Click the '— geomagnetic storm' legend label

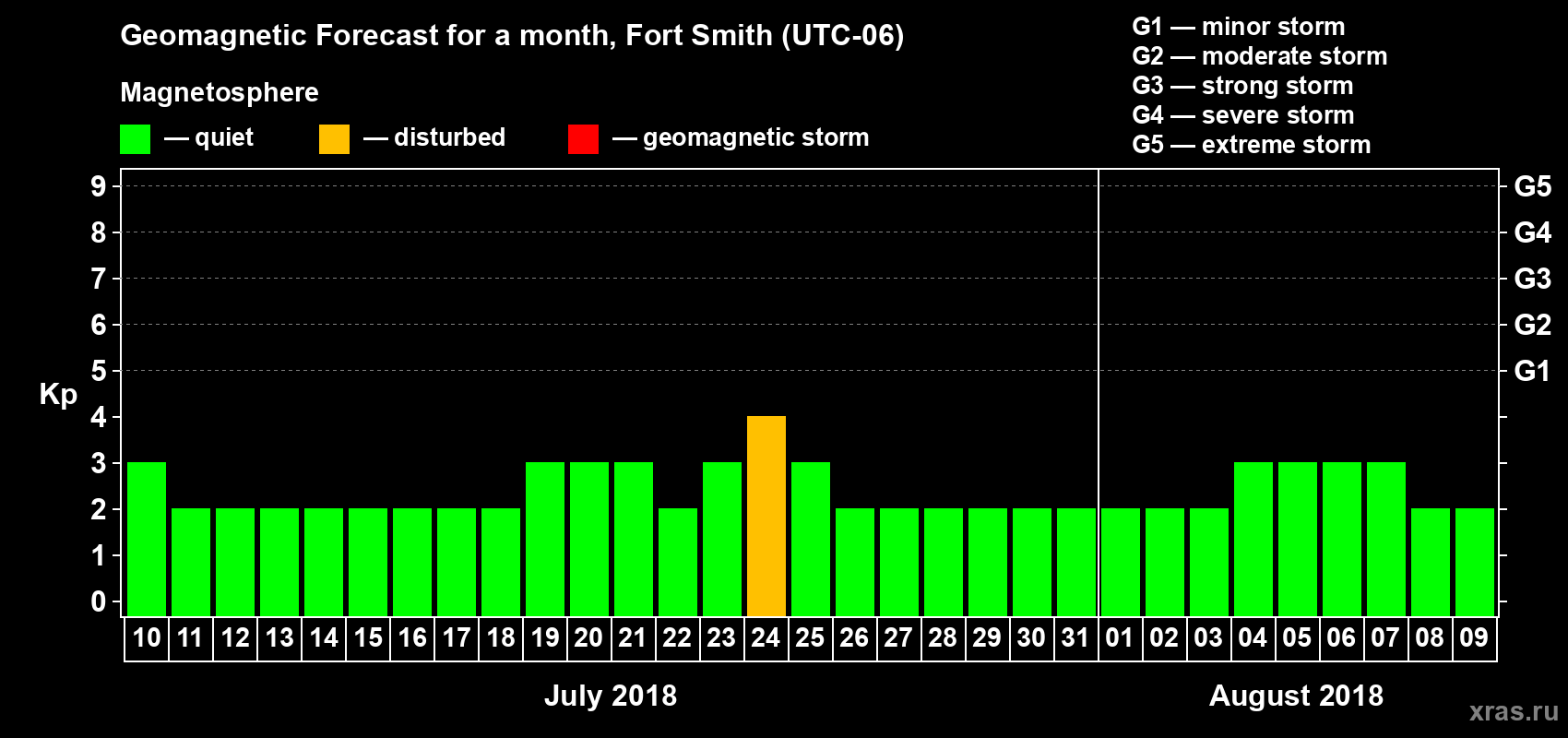[x=741, y=137]
